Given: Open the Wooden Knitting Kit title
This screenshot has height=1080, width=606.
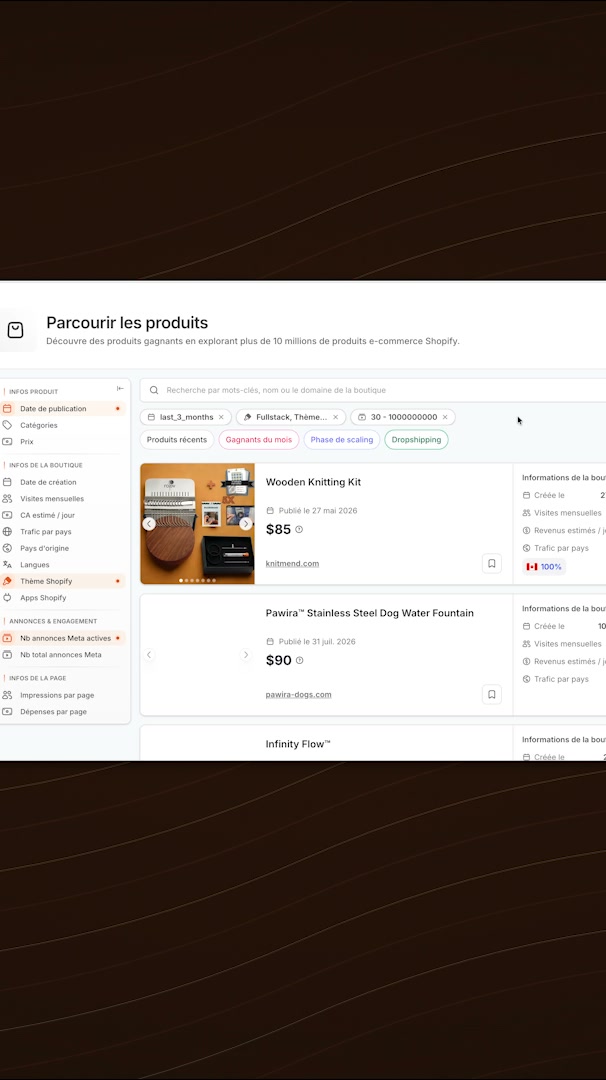Looking at the screenshot, I should click(313, 482).
